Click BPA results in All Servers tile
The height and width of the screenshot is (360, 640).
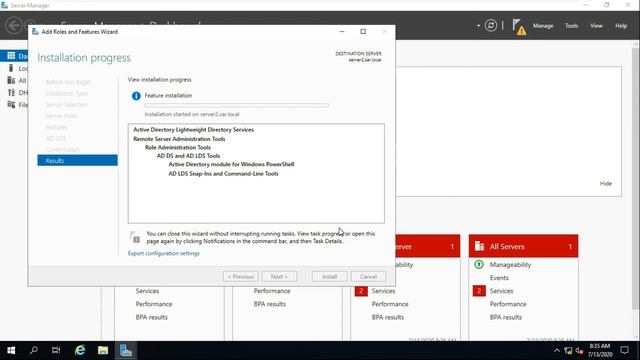coord(506,317)
